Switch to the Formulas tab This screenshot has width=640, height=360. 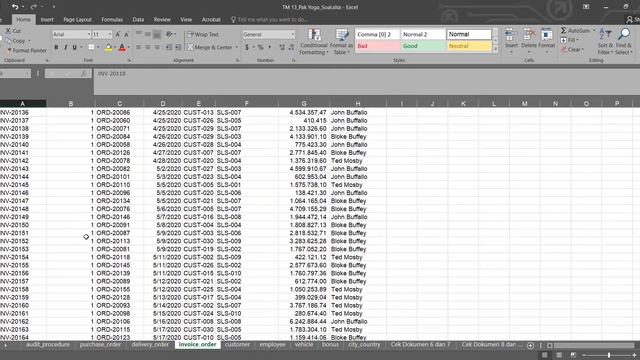[x=112, y=20]
